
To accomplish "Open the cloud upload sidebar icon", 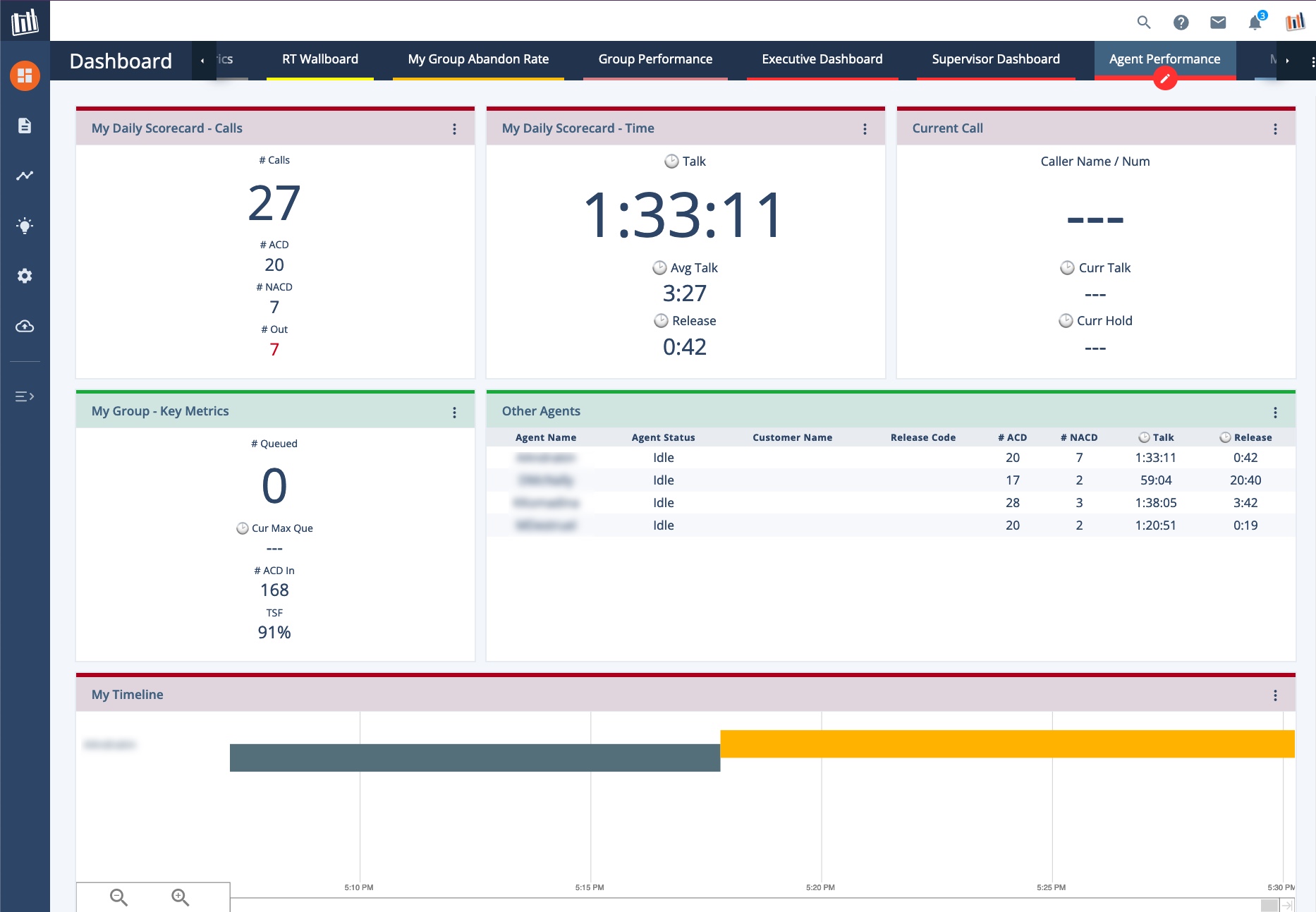I will 25,326.
